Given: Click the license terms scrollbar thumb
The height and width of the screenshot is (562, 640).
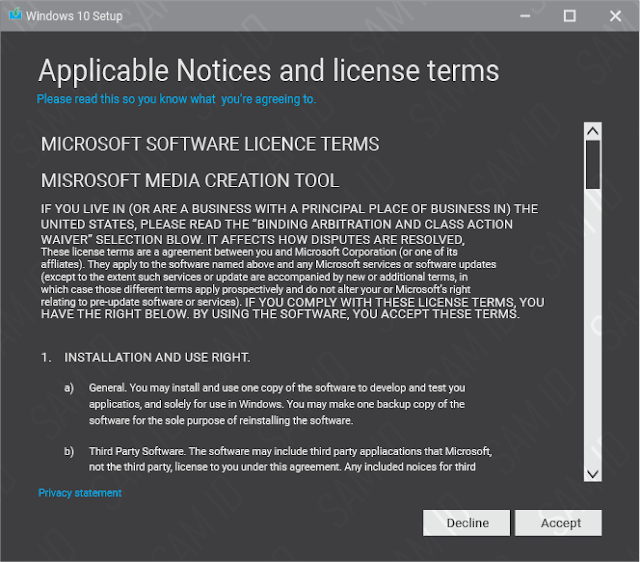Looking at the screenshot, I should pyautogui.click(x=593, y=165).
